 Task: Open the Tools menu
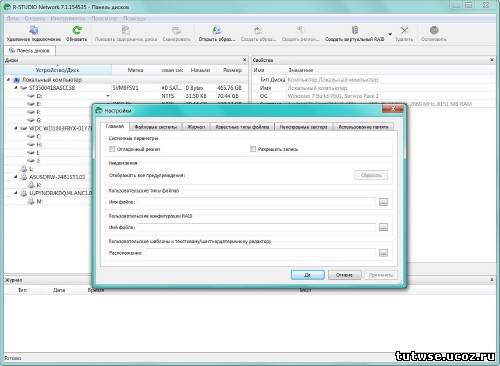[68, 18]
